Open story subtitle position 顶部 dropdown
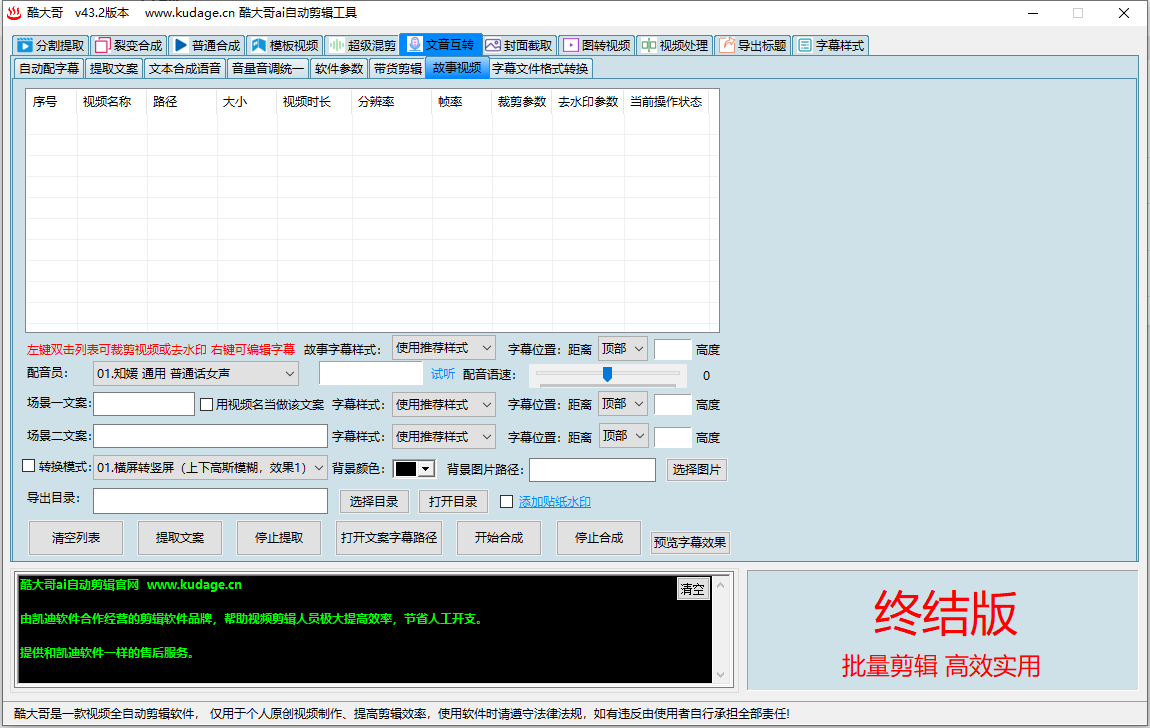 (623, 348)
